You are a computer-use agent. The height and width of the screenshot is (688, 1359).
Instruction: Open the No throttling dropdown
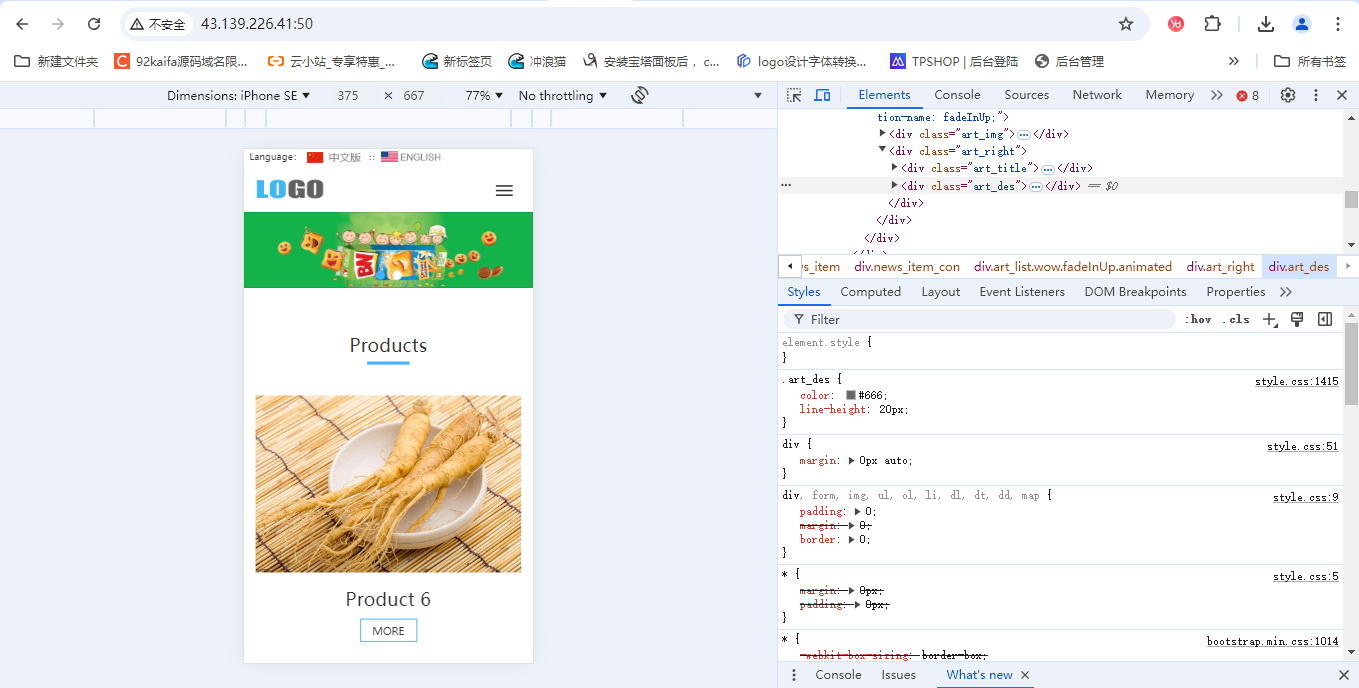562,95
